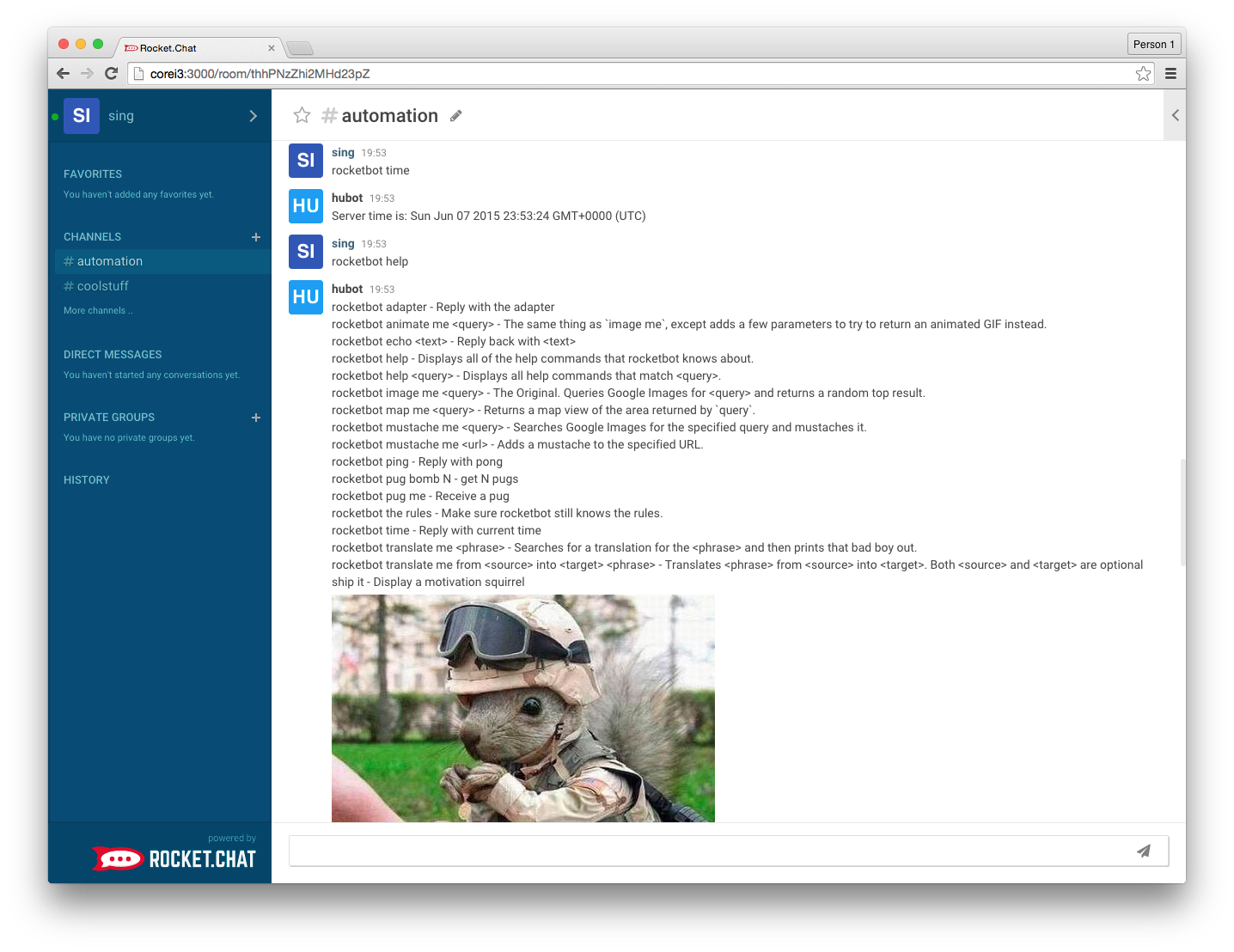Click sing username above rocketbot help
Screen dimensions: 1234x952
pyautogui.click(x=343, y=244)
